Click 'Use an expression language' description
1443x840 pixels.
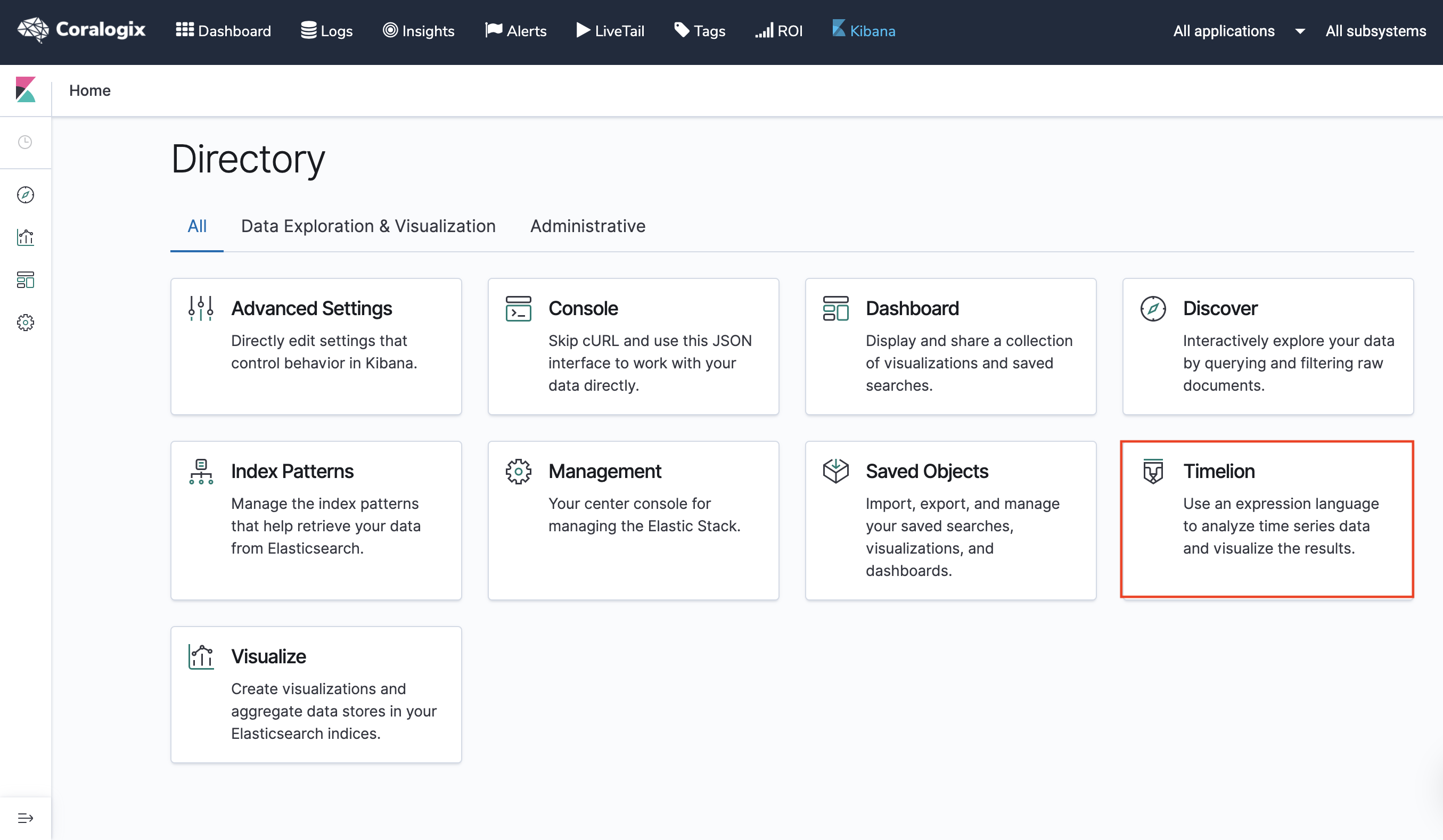pyautogui.click(x=1281, y=525)
